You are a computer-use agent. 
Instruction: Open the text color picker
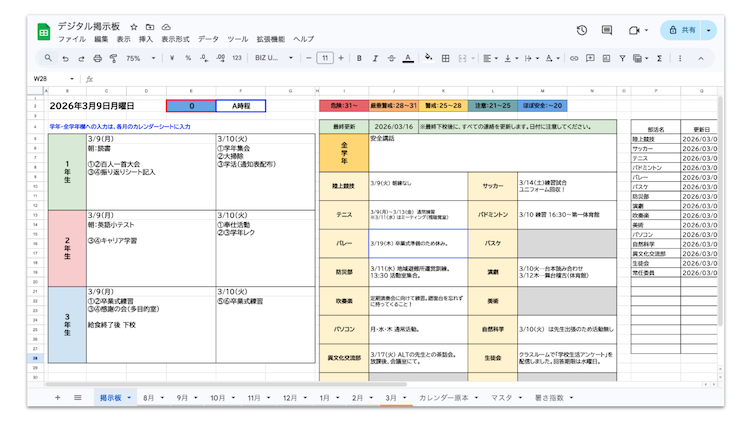tap(407, 58)
